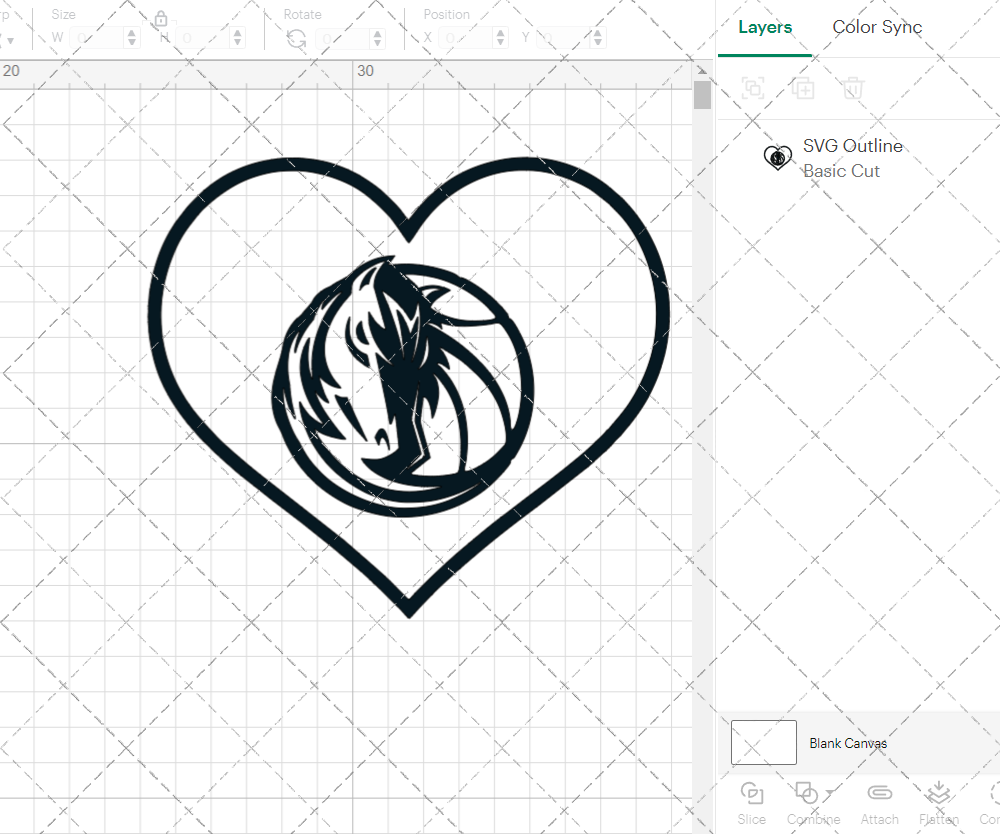The width and height of the screenshot is (1000, 834).
Task: Click the Blank Canvas color swatch
Action: point(763,743)
